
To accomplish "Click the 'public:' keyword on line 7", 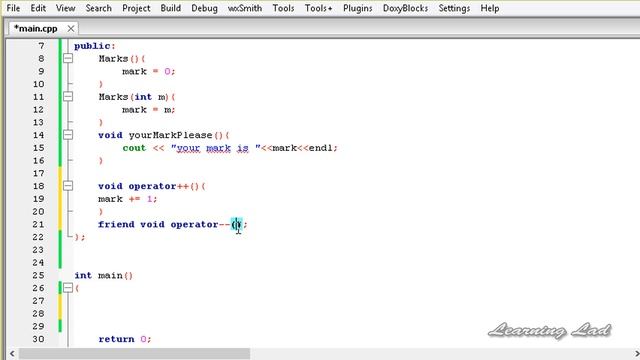I will point(95,46).
